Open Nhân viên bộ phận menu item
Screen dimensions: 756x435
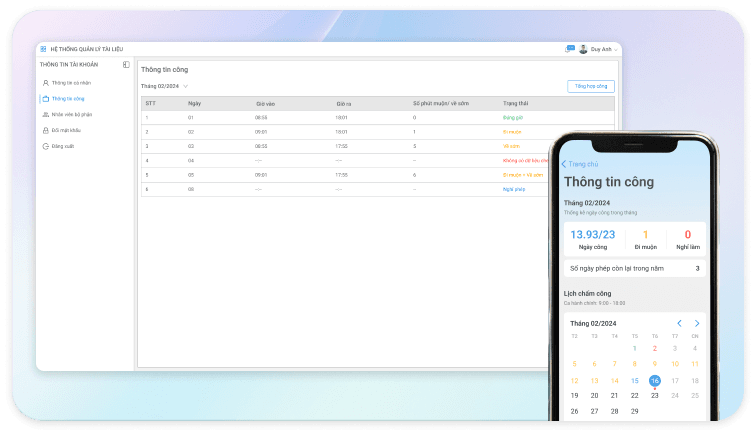pos(72,114)
